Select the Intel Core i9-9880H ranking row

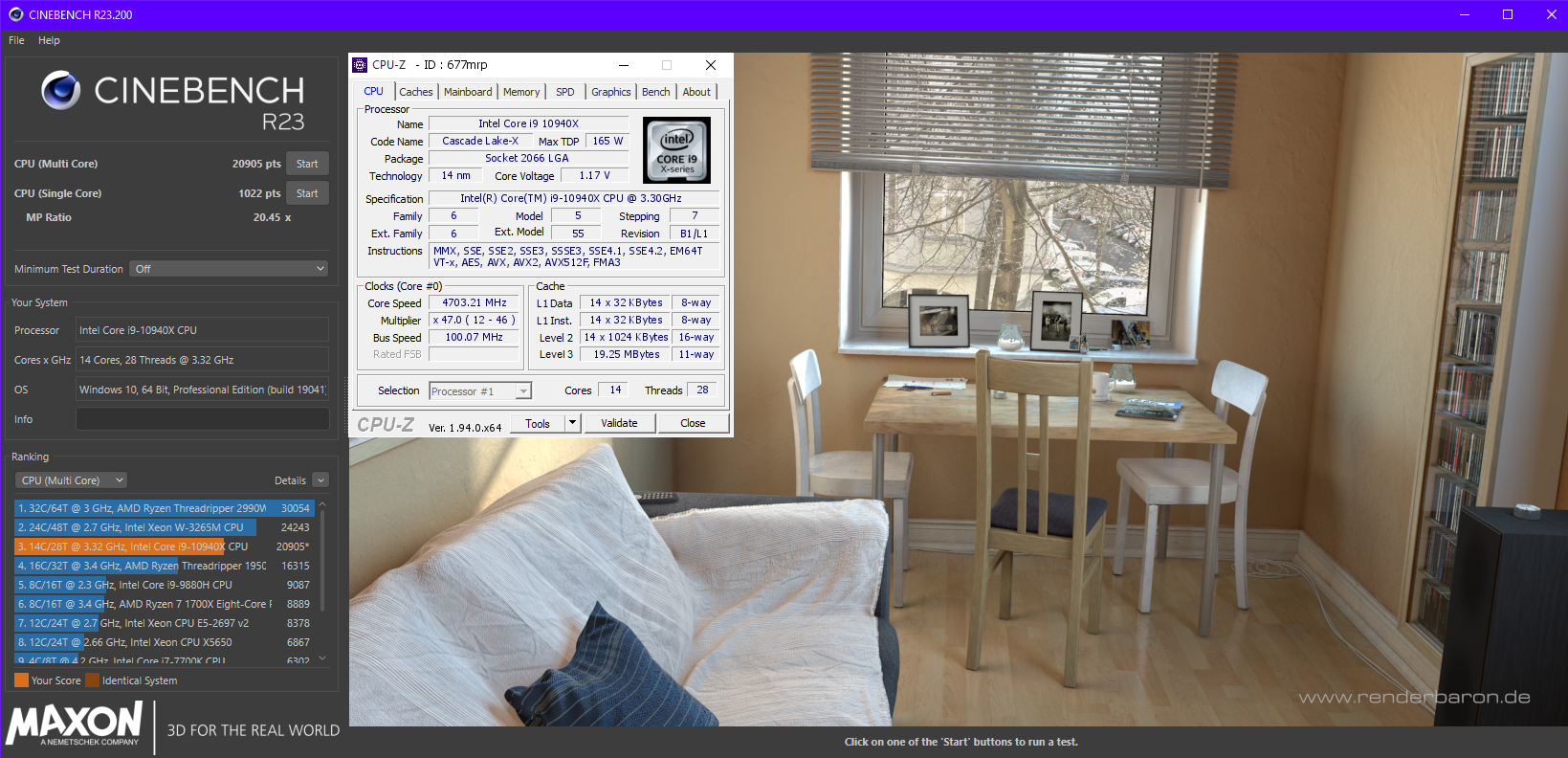pyautogui.click(x=164, y=585)
